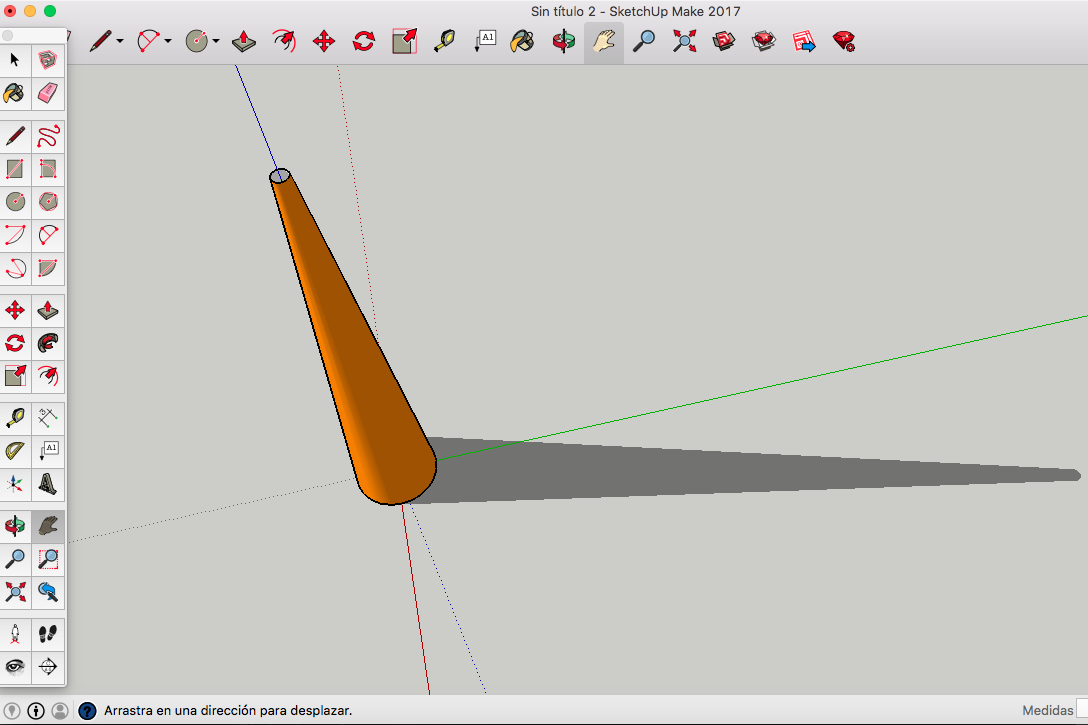1088x725 pixels.
Task: Choose the Section Plane tool
Action: click(x=47, y=667)
